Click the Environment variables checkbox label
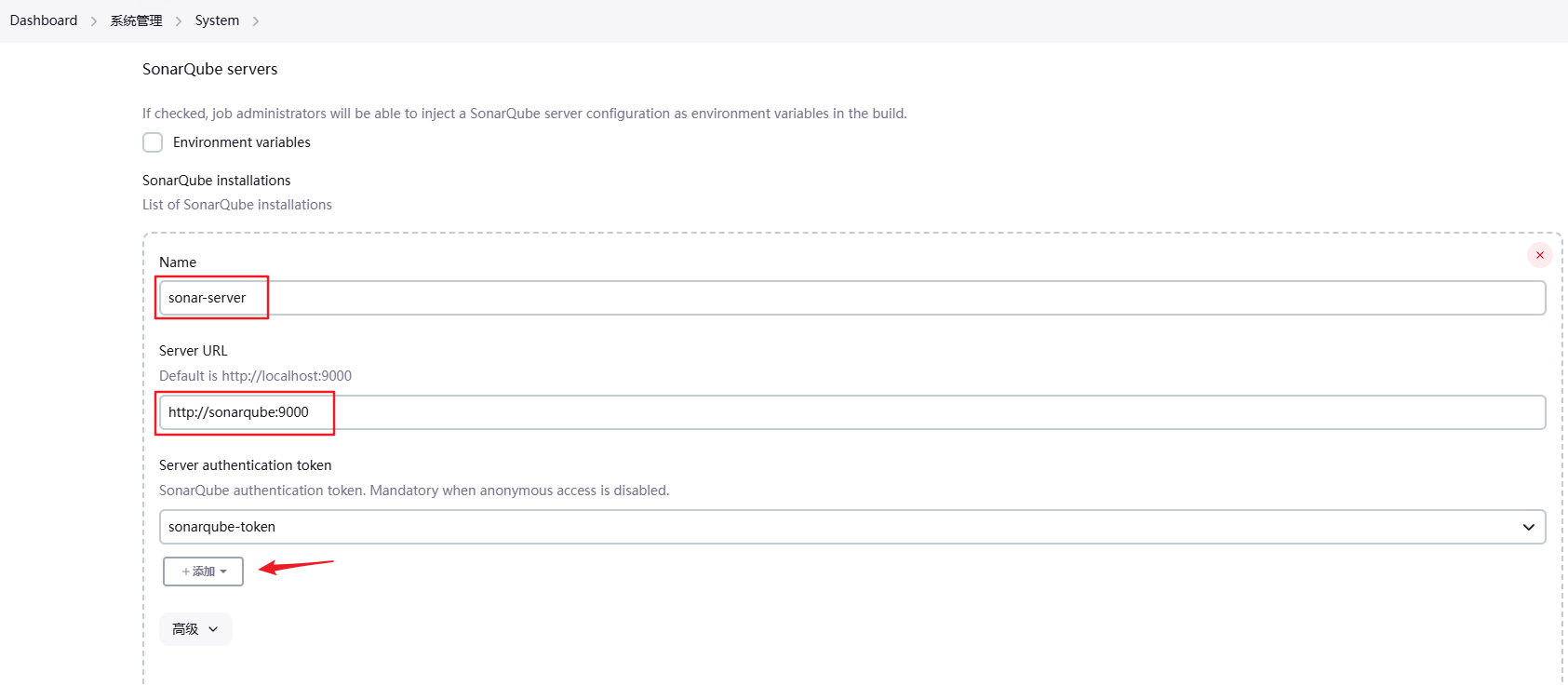Image resolution: width=1568 pixels, height=686 pixels. click(x=241, y=142)
